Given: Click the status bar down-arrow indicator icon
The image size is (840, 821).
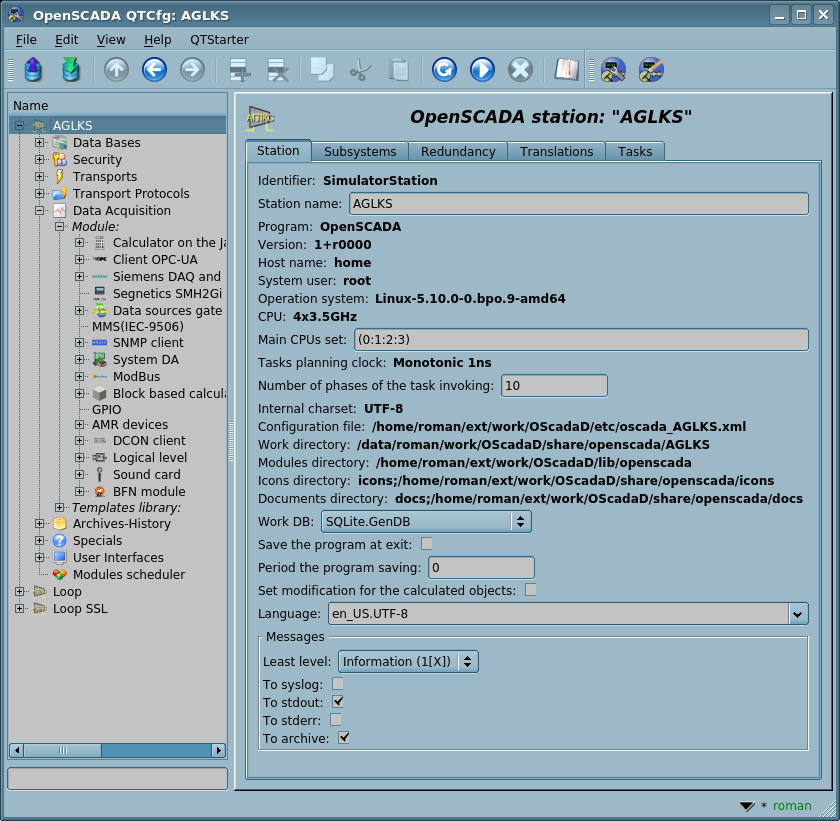Looking at the screenshot, I should 747,806.
